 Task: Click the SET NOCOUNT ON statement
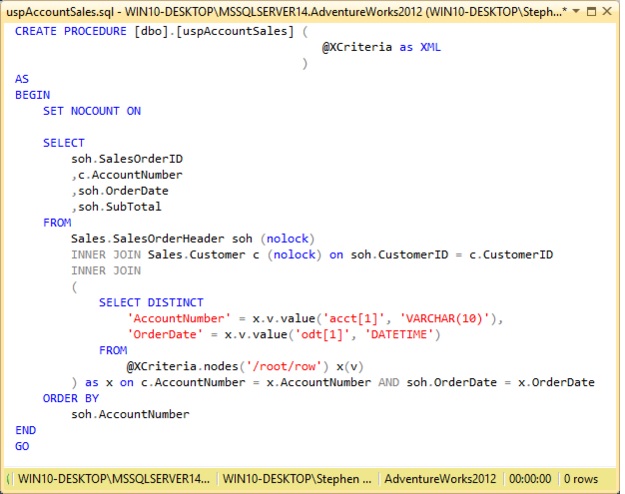[92, 111]
